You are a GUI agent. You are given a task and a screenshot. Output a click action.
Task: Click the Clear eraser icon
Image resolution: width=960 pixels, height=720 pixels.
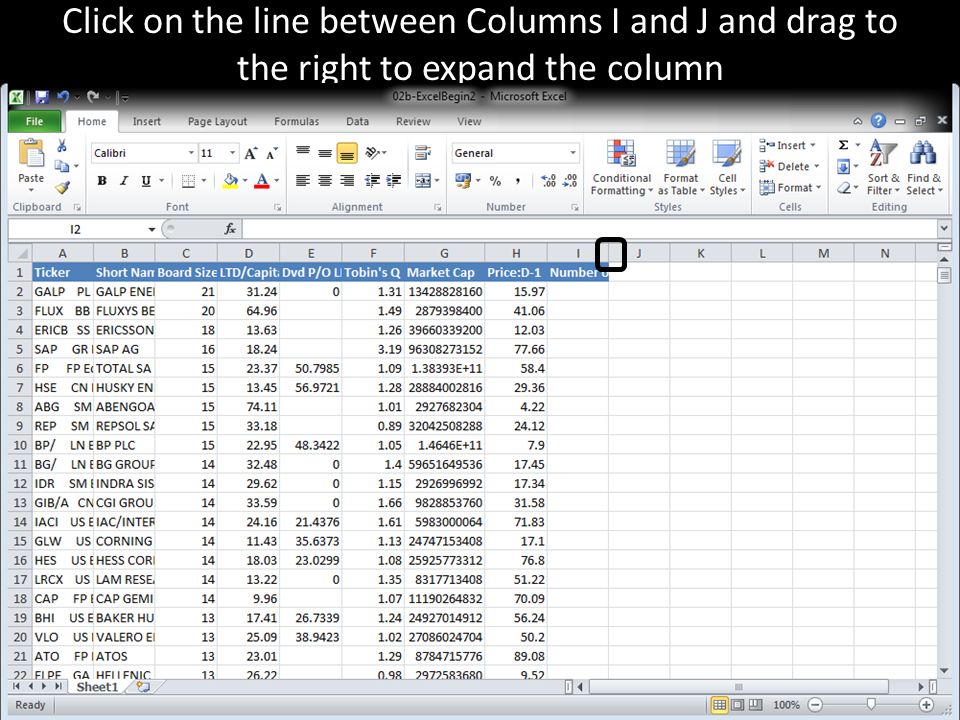click(x=844, y=187)
